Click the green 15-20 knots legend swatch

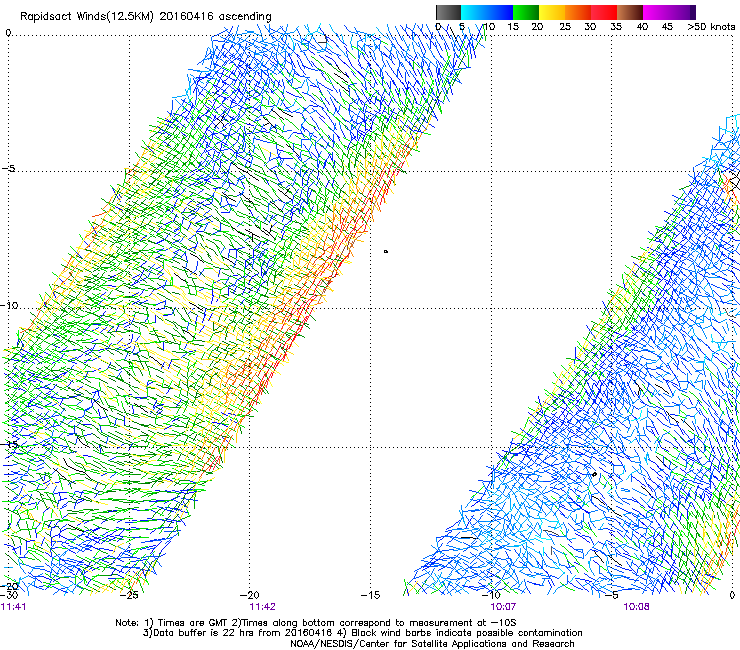[x=526, y=12]
